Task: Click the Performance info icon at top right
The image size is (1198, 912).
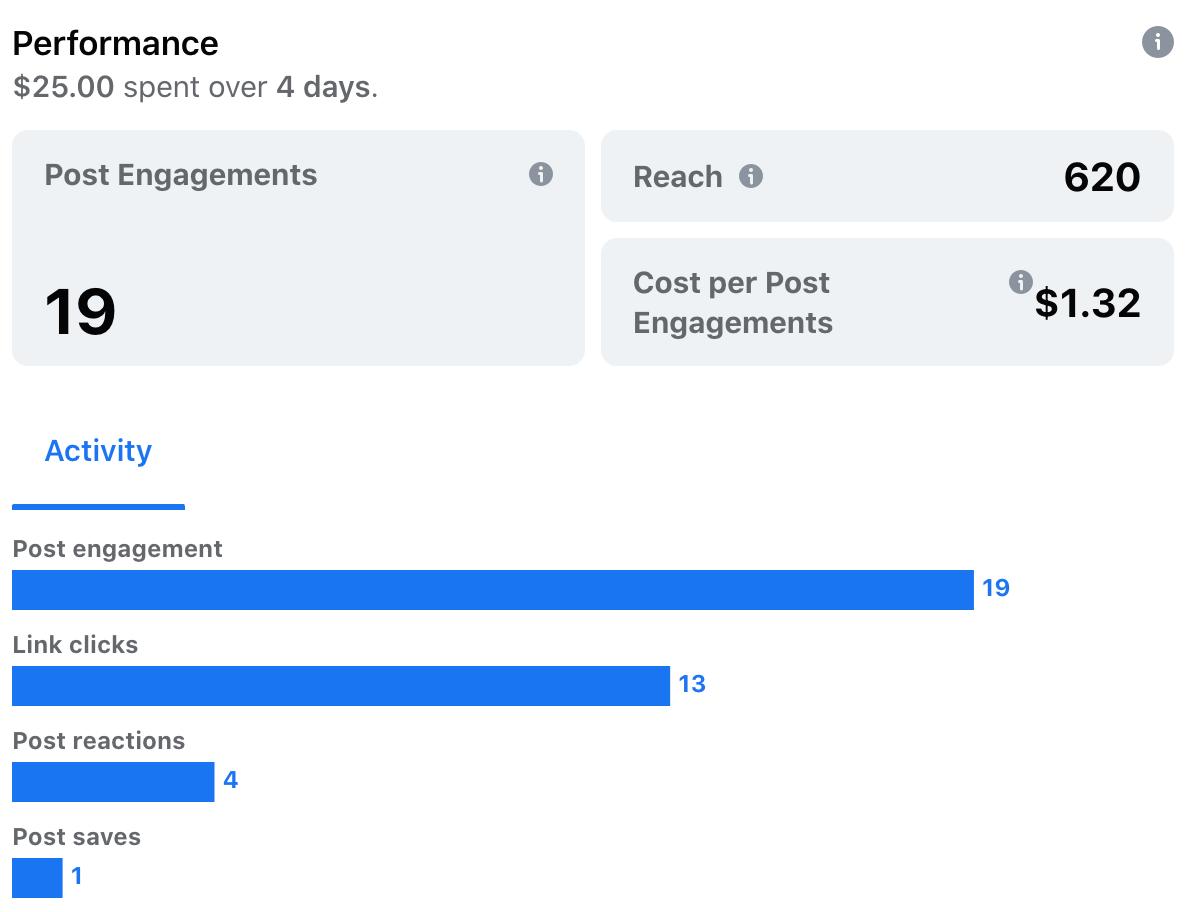Action: click(x=1158, y=42)
